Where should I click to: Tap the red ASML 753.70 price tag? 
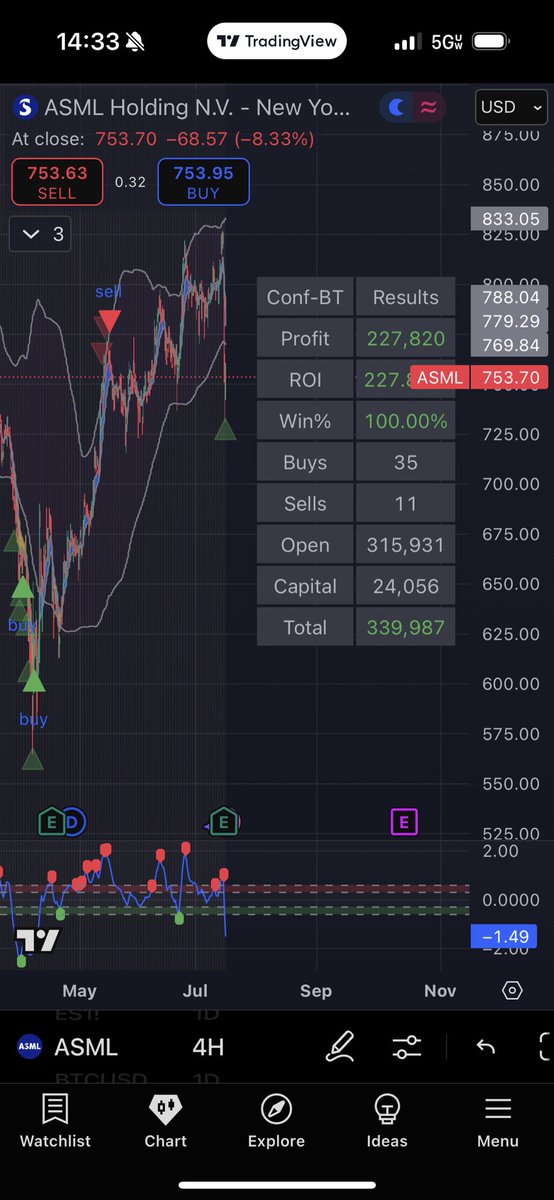point(479,377)
